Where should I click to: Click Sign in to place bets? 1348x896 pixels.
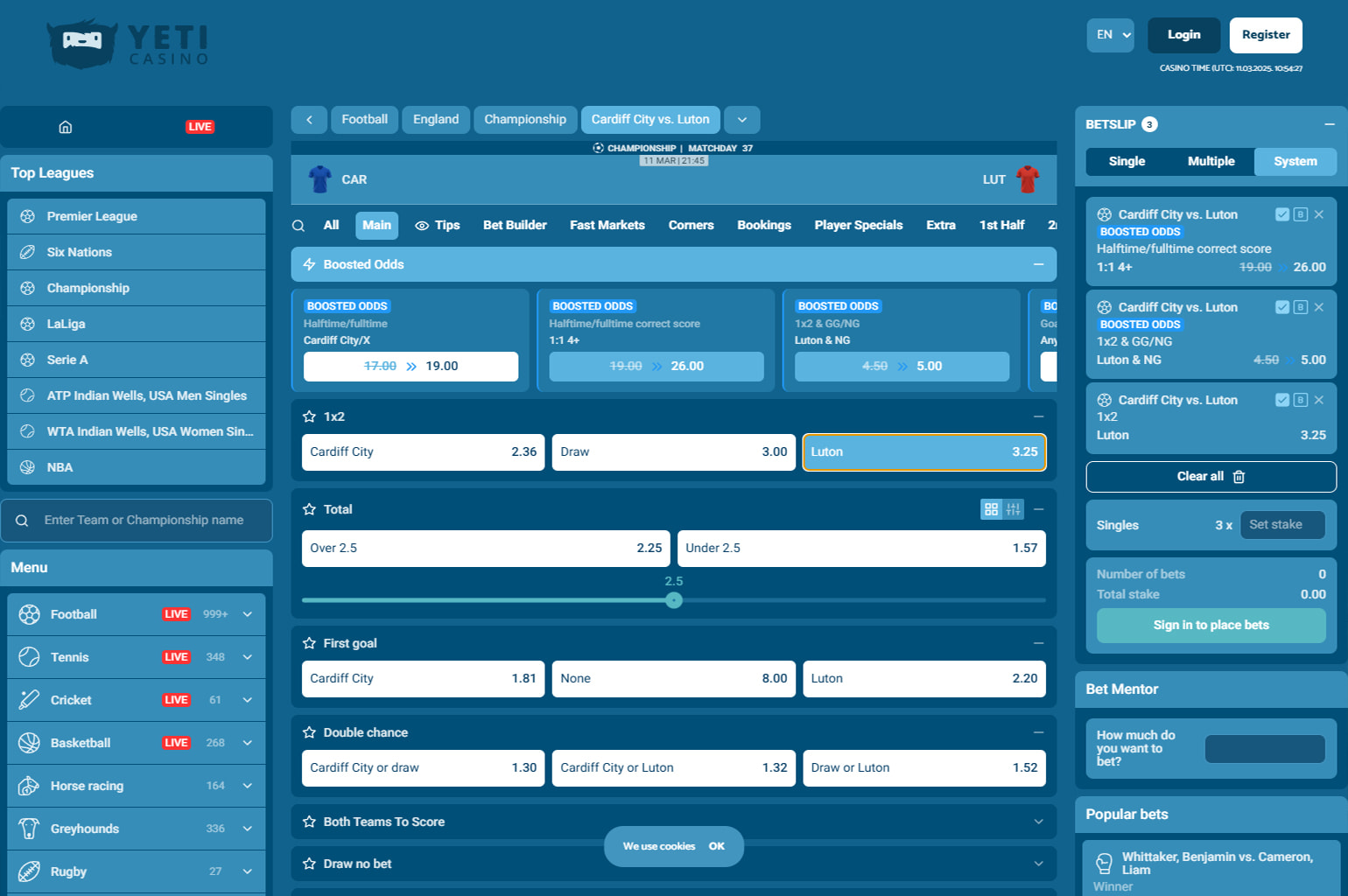tap(1211, 626)
